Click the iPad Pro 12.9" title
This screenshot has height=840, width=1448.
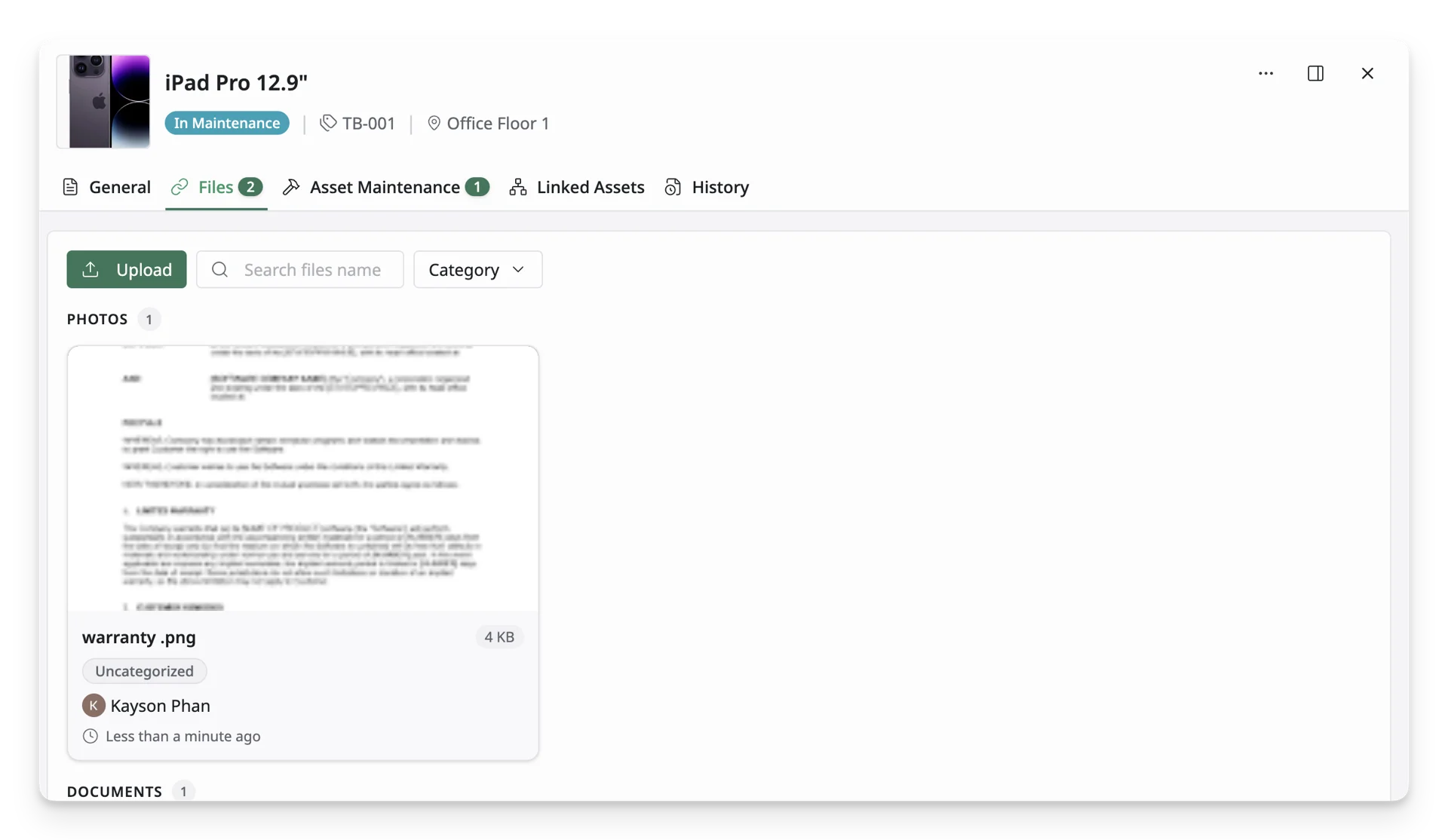(236, 82)
